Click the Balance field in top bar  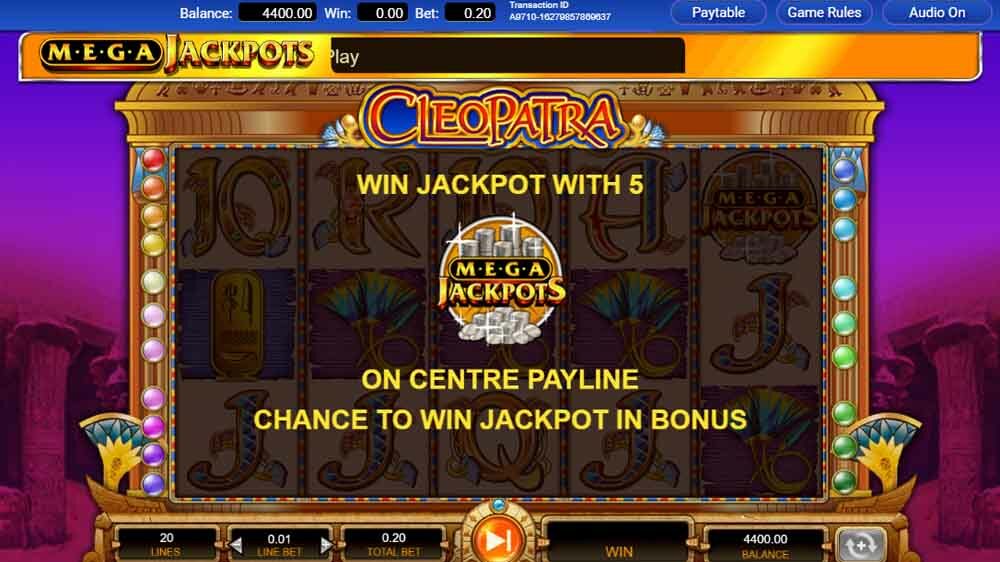pyautogui.click(x=278, y=13)
